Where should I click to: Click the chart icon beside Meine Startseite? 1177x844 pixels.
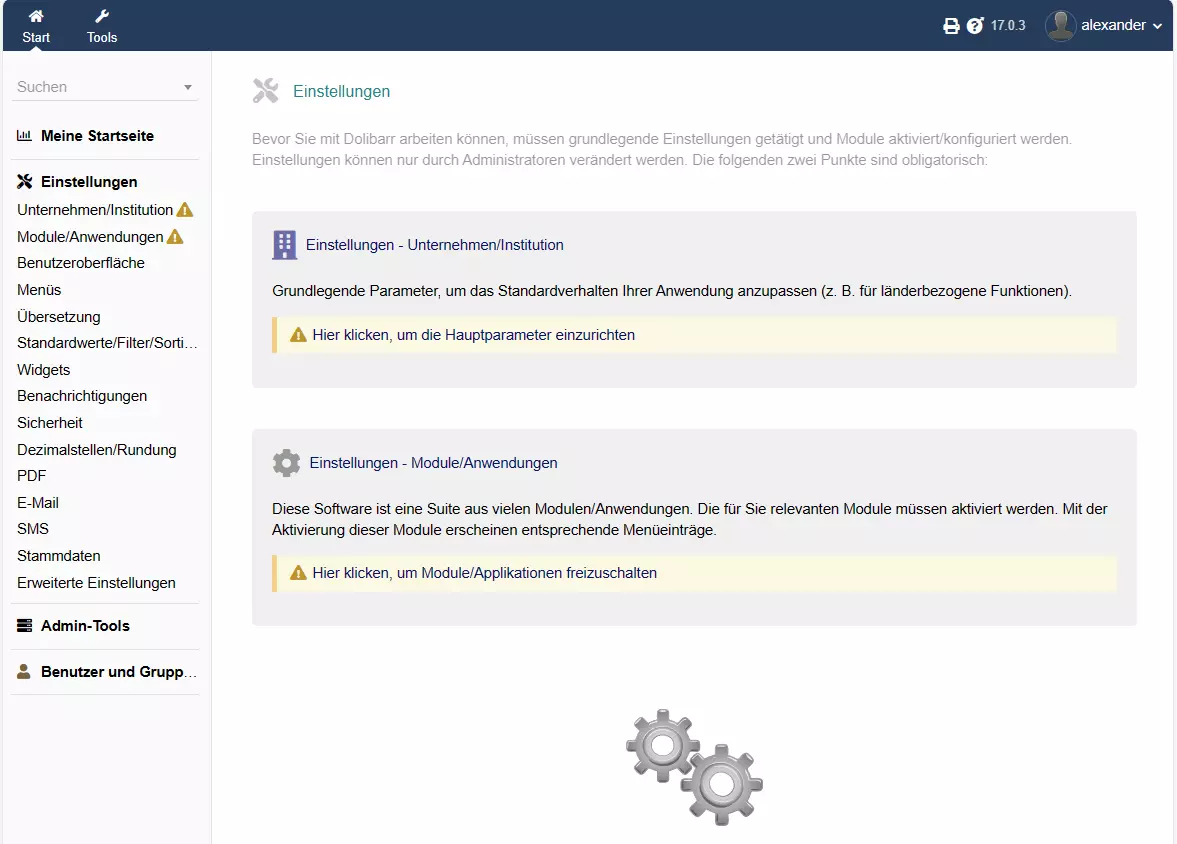coord(24,136)
